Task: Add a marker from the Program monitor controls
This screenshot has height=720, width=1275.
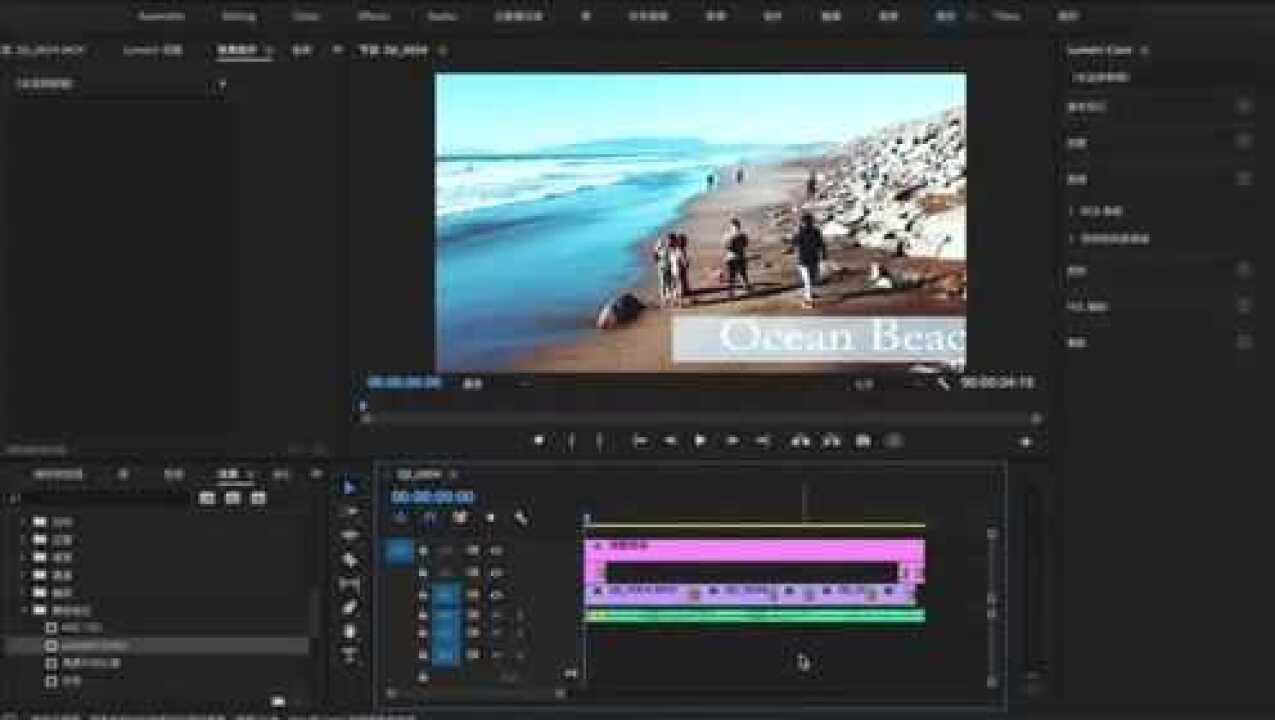Action: pyautogui.click(x=539, y=440)
